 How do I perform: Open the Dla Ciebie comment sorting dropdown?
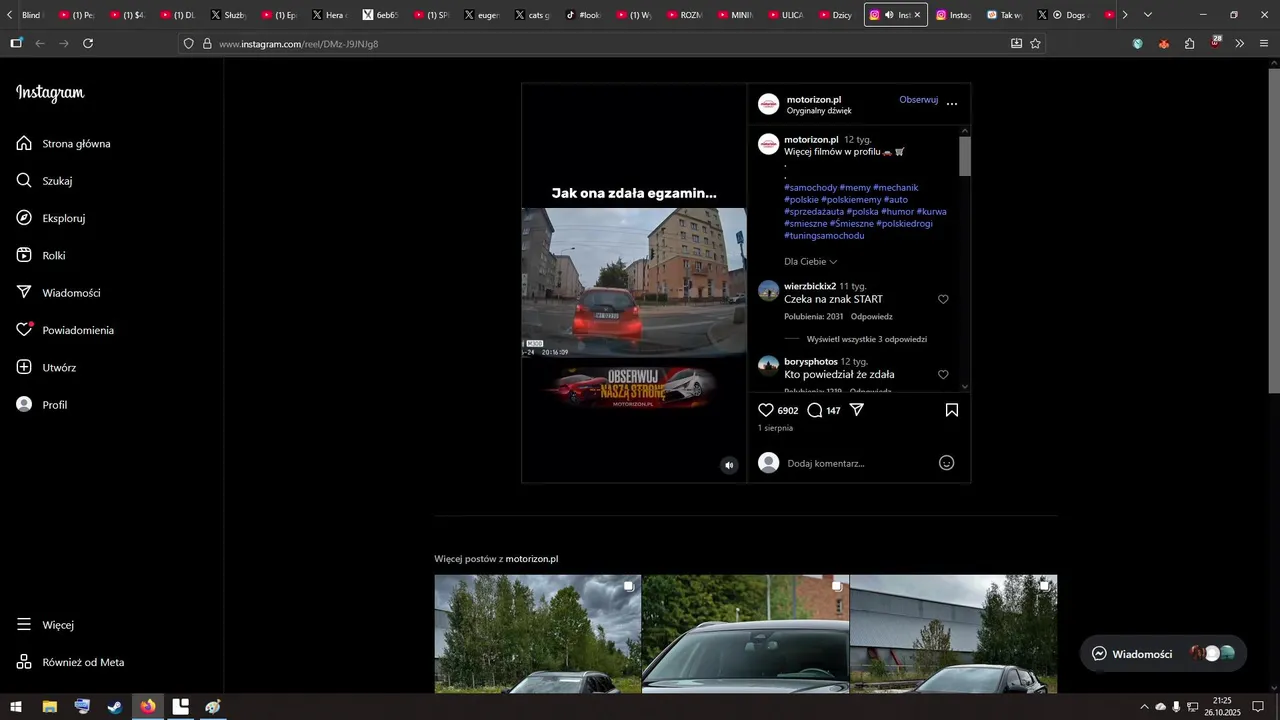click(x=811, y=262)
